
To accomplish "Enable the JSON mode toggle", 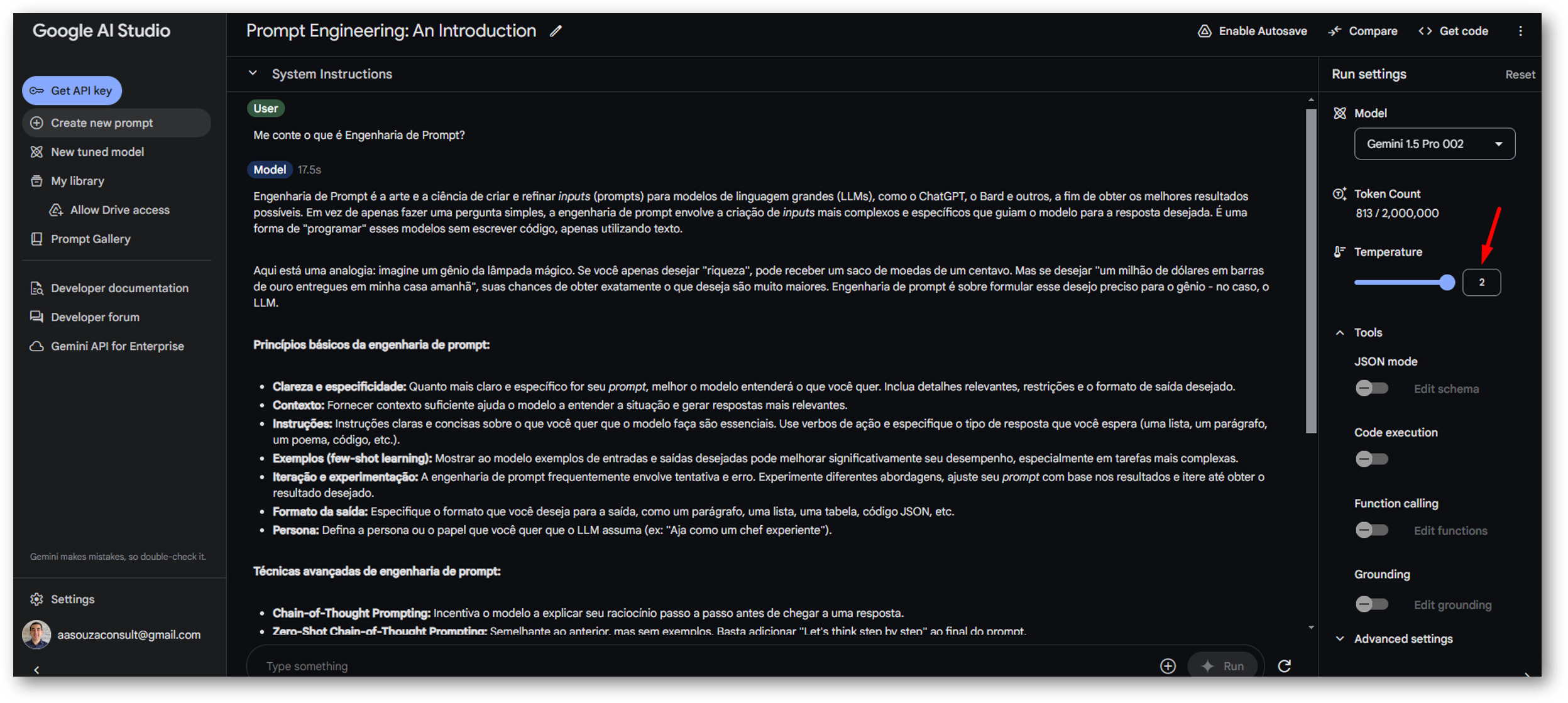I will (x=1371, y=388).
